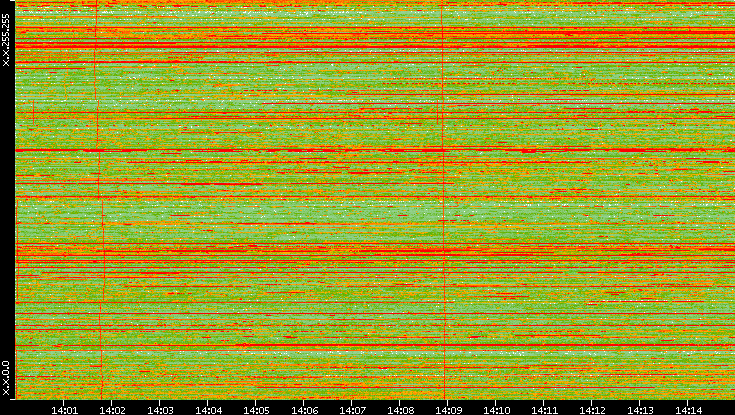The image size is (735, 415).
Task: Select the 14:07 time axis label
Action: click(x=352, y=410)
